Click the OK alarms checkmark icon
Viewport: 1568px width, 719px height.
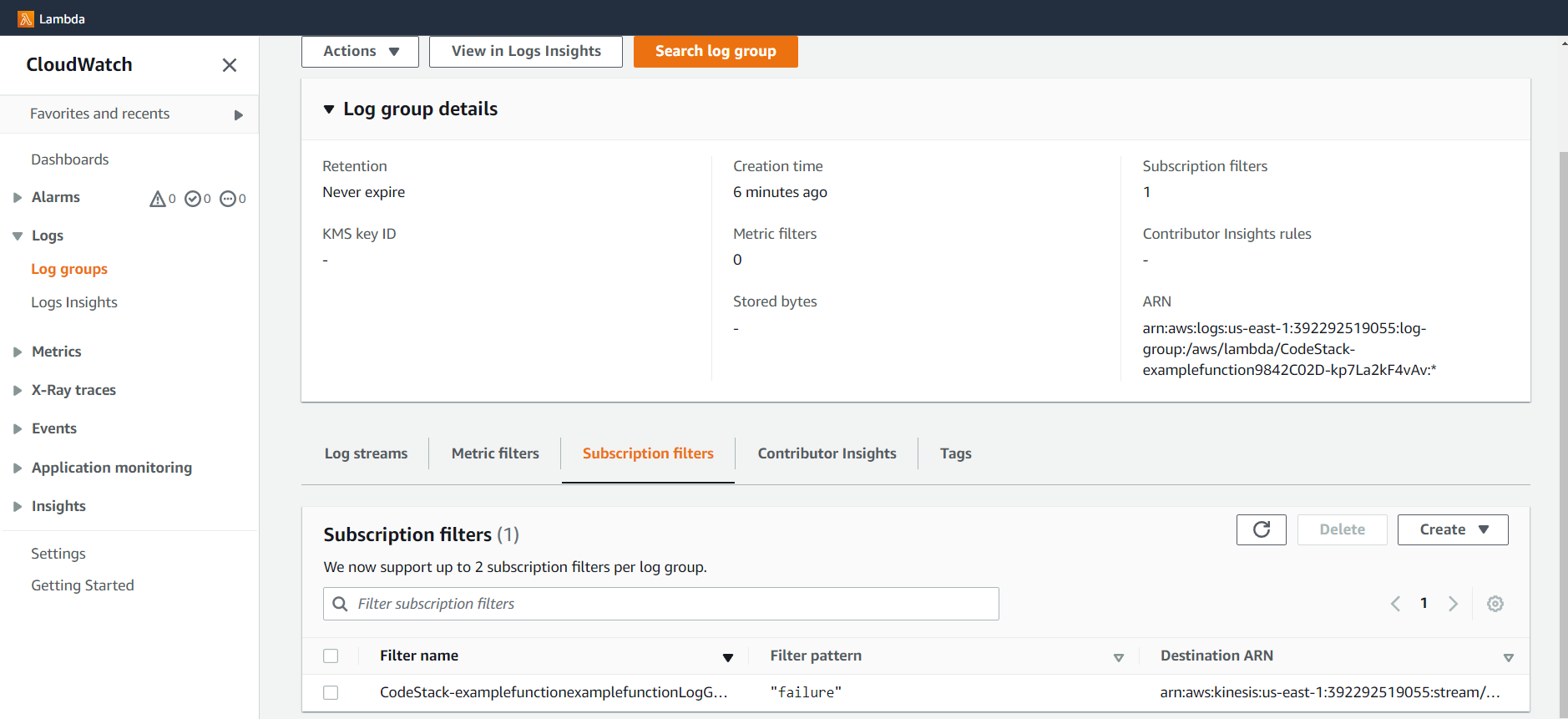pyautogui.click(x=193, y=199)
